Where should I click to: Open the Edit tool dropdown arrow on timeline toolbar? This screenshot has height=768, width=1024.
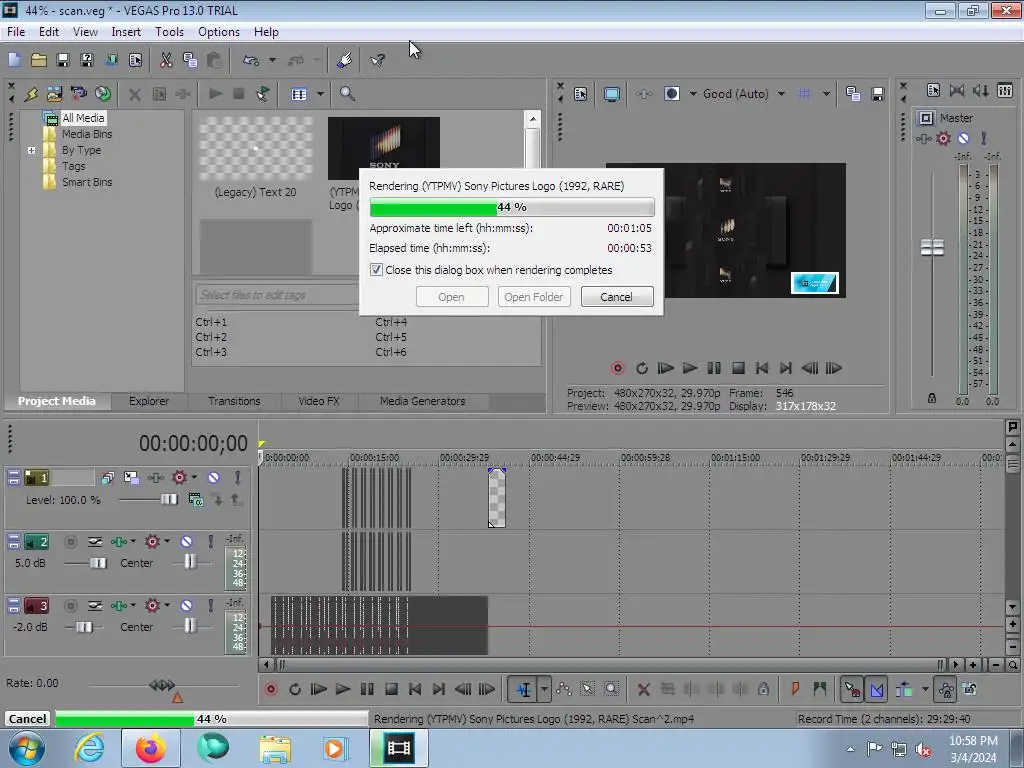coord(543,689)
